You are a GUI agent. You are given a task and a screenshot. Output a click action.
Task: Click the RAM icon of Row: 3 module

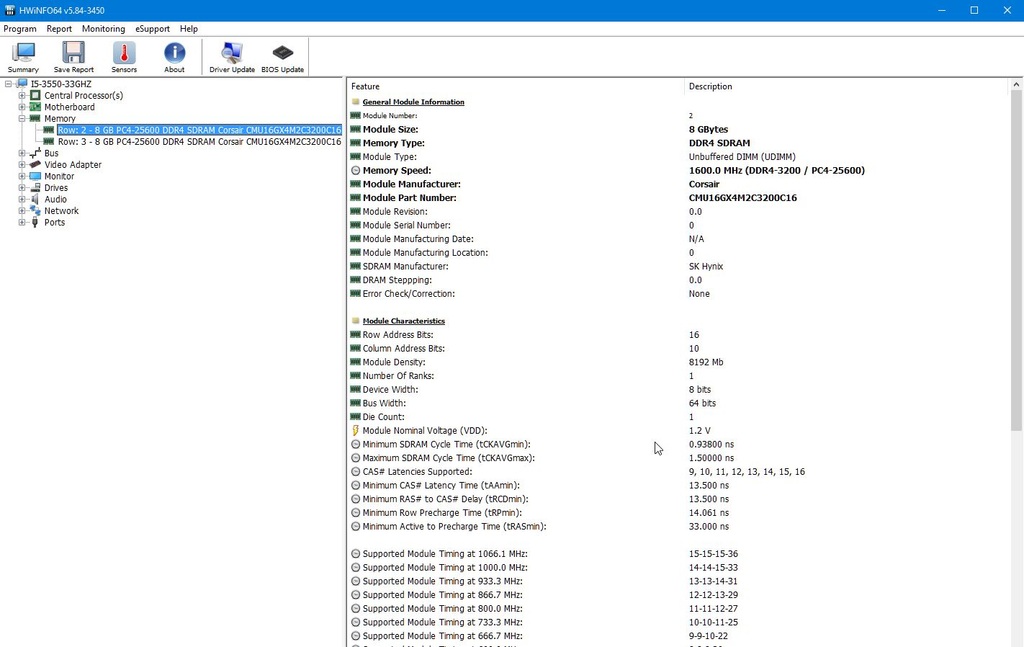coord(48,142)
